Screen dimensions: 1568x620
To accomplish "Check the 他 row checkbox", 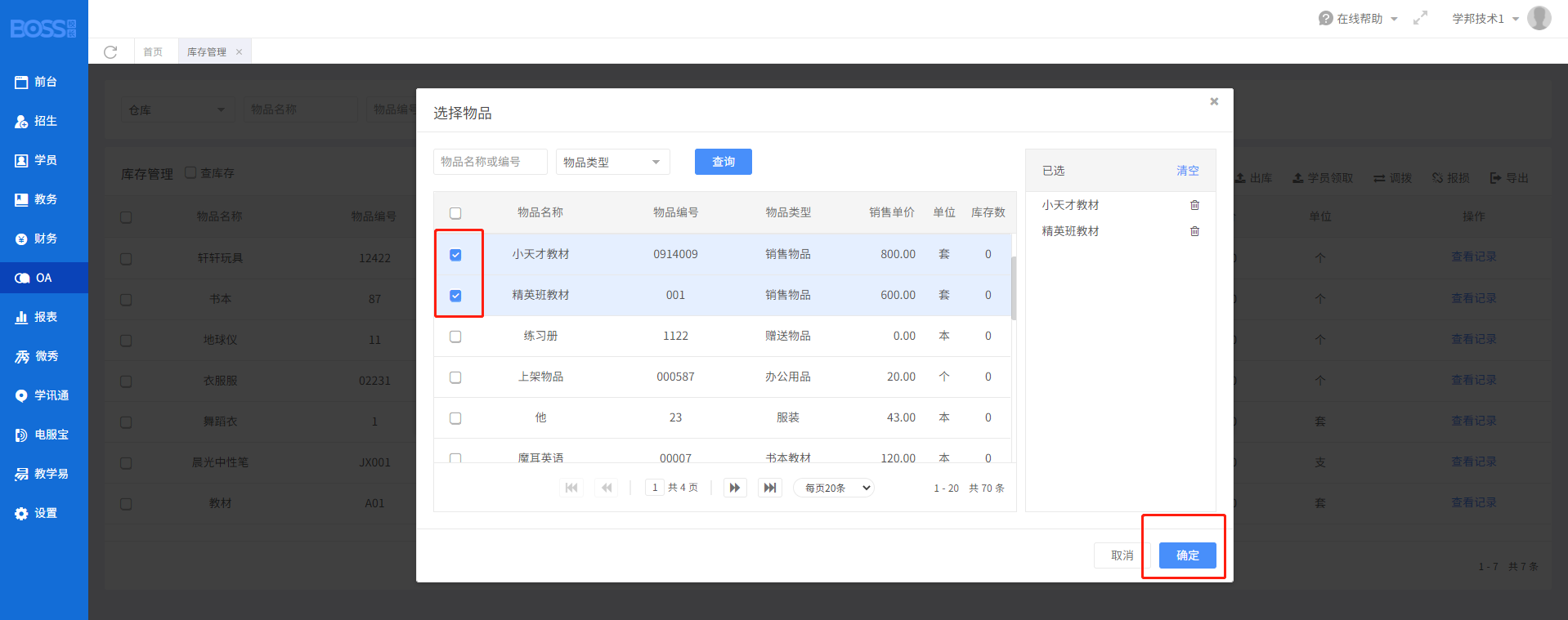I will click(455, 418).
